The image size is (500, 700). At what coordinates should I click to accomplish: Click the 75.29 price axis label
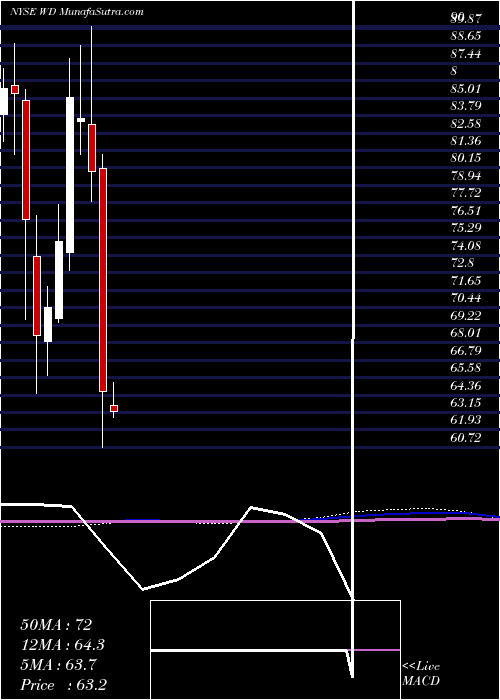pos(466,228)
